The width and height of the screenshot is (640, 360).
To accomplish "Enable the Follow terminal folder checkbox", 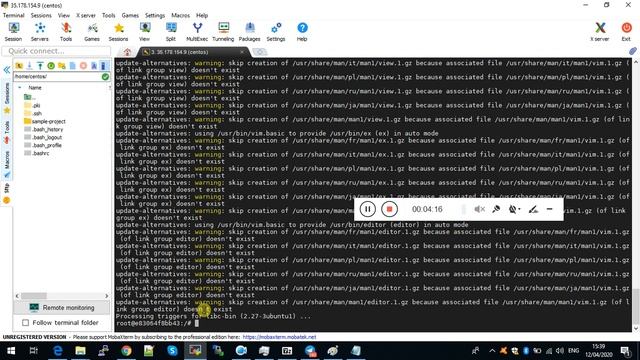I will point(25,323).
